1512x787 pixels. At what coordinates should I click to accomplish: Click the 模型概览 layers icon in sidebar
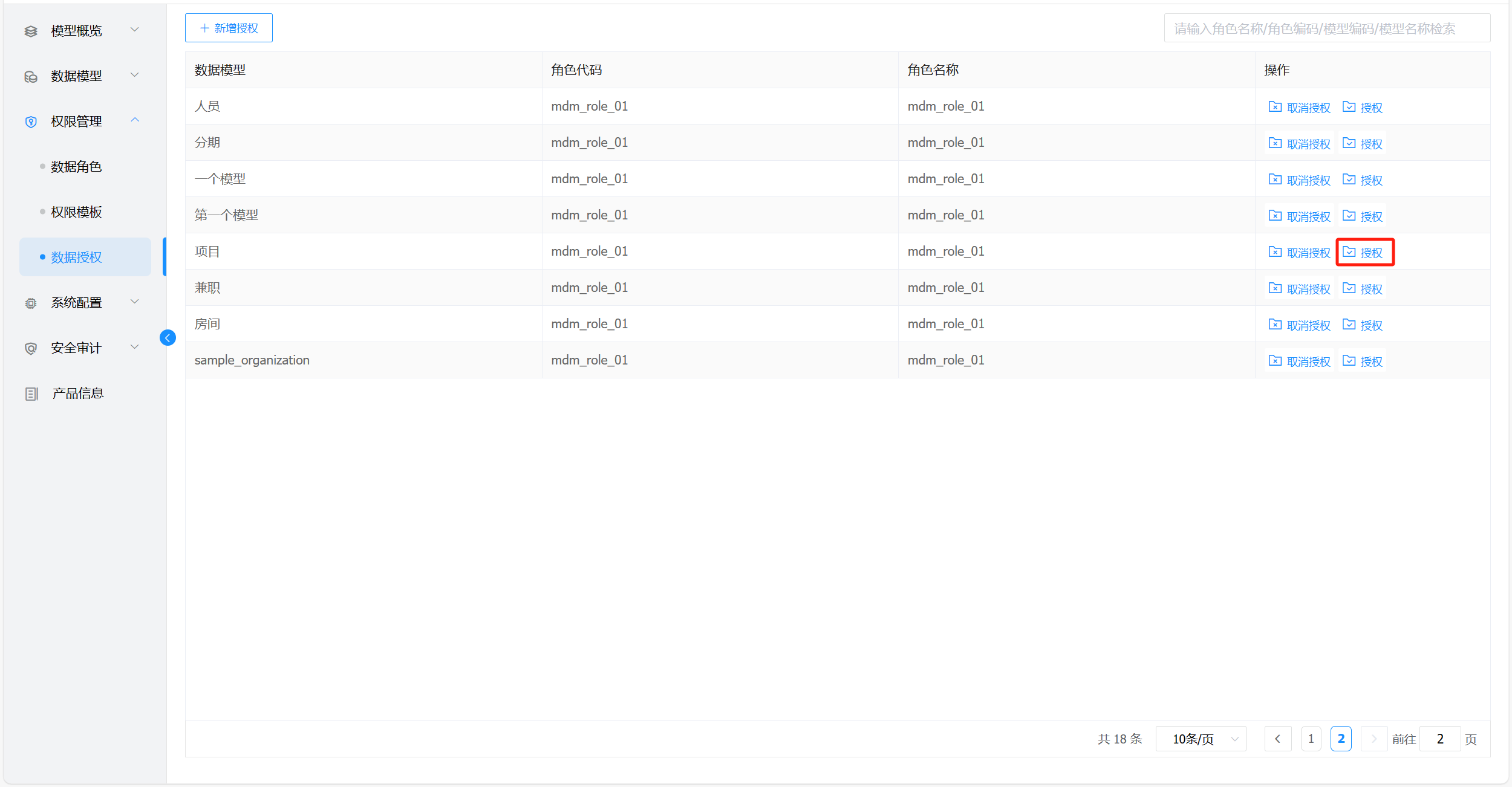pos(31,31)
